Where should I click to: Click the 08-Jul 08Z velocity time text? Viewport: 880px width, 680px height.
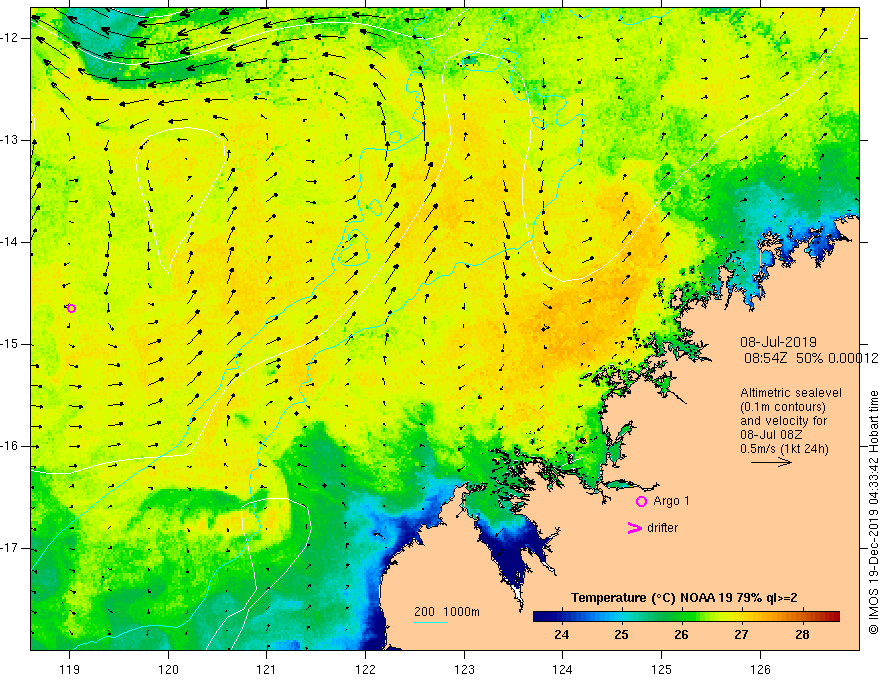tap(771, 435)
